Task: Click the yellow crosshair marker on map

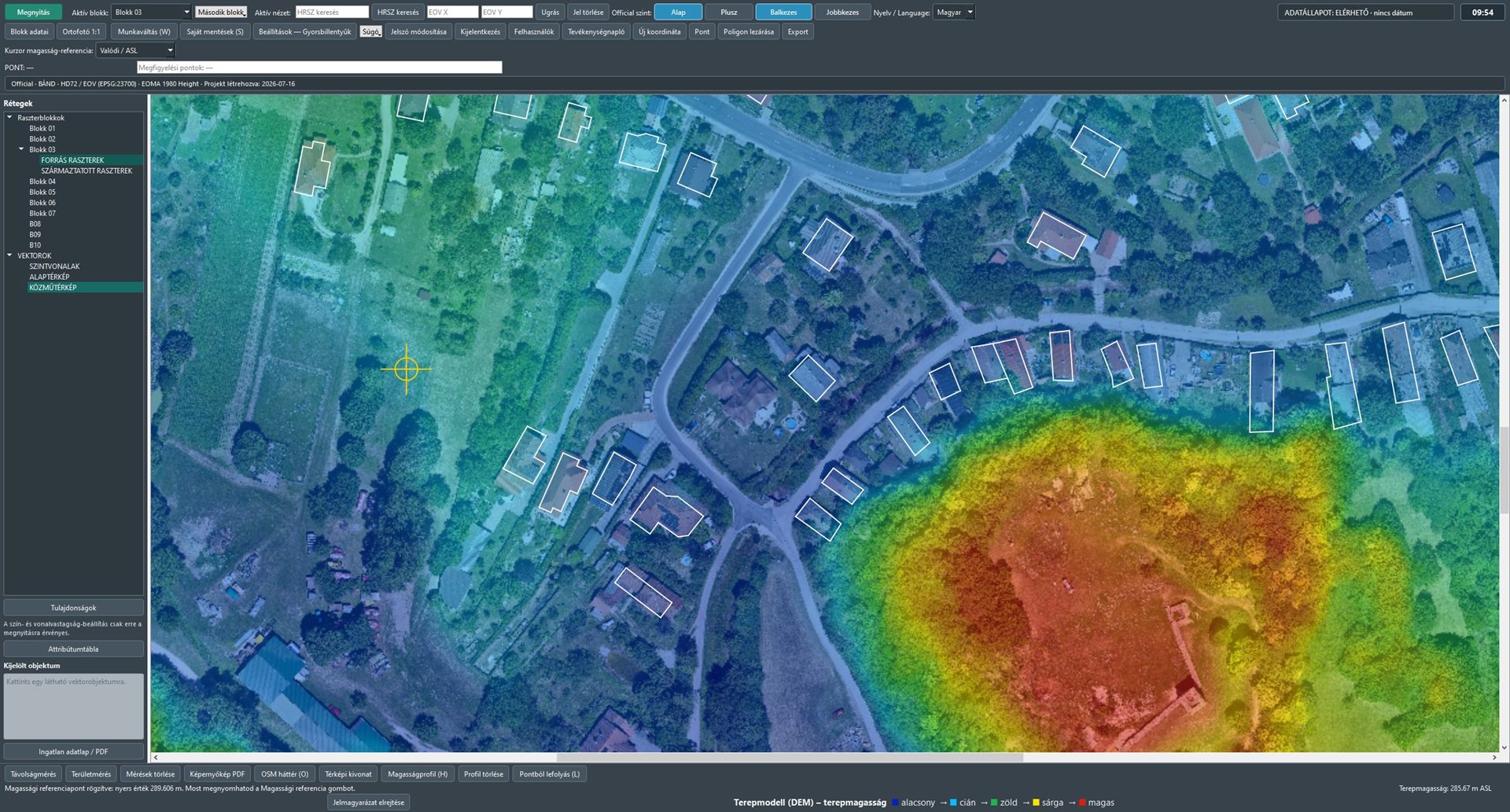Action: tap(406, 369)
